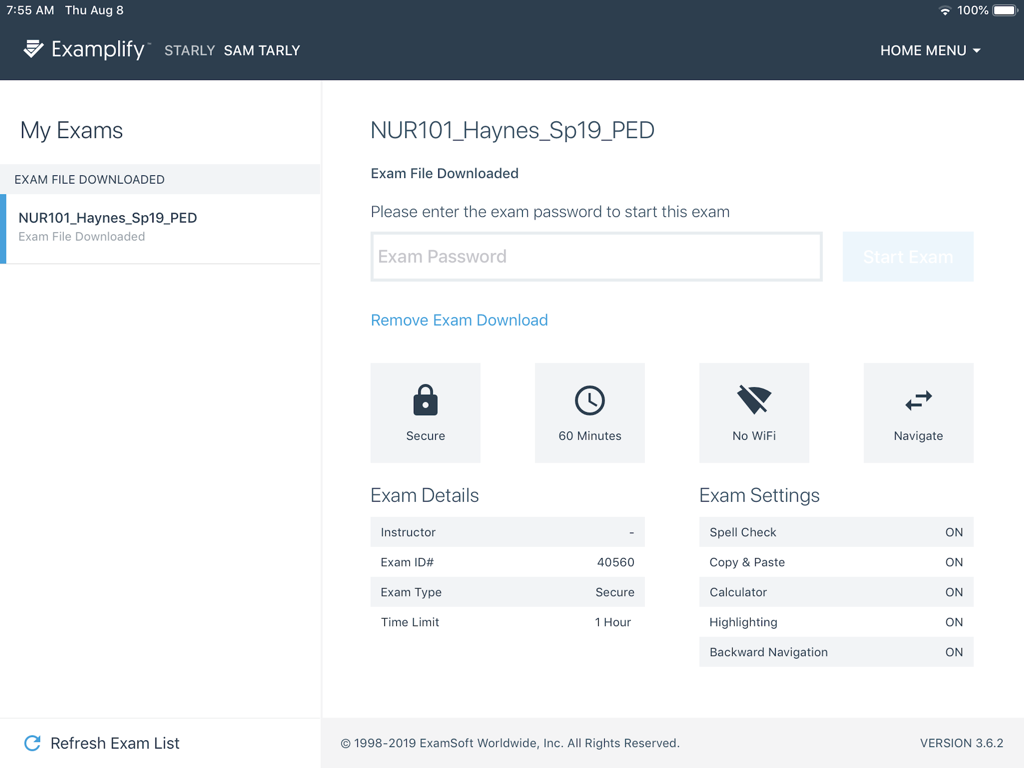Click the battery indicator icon
This screenshot has width=1024, height=768.
pyautogui.click(x=1003, y=10)
